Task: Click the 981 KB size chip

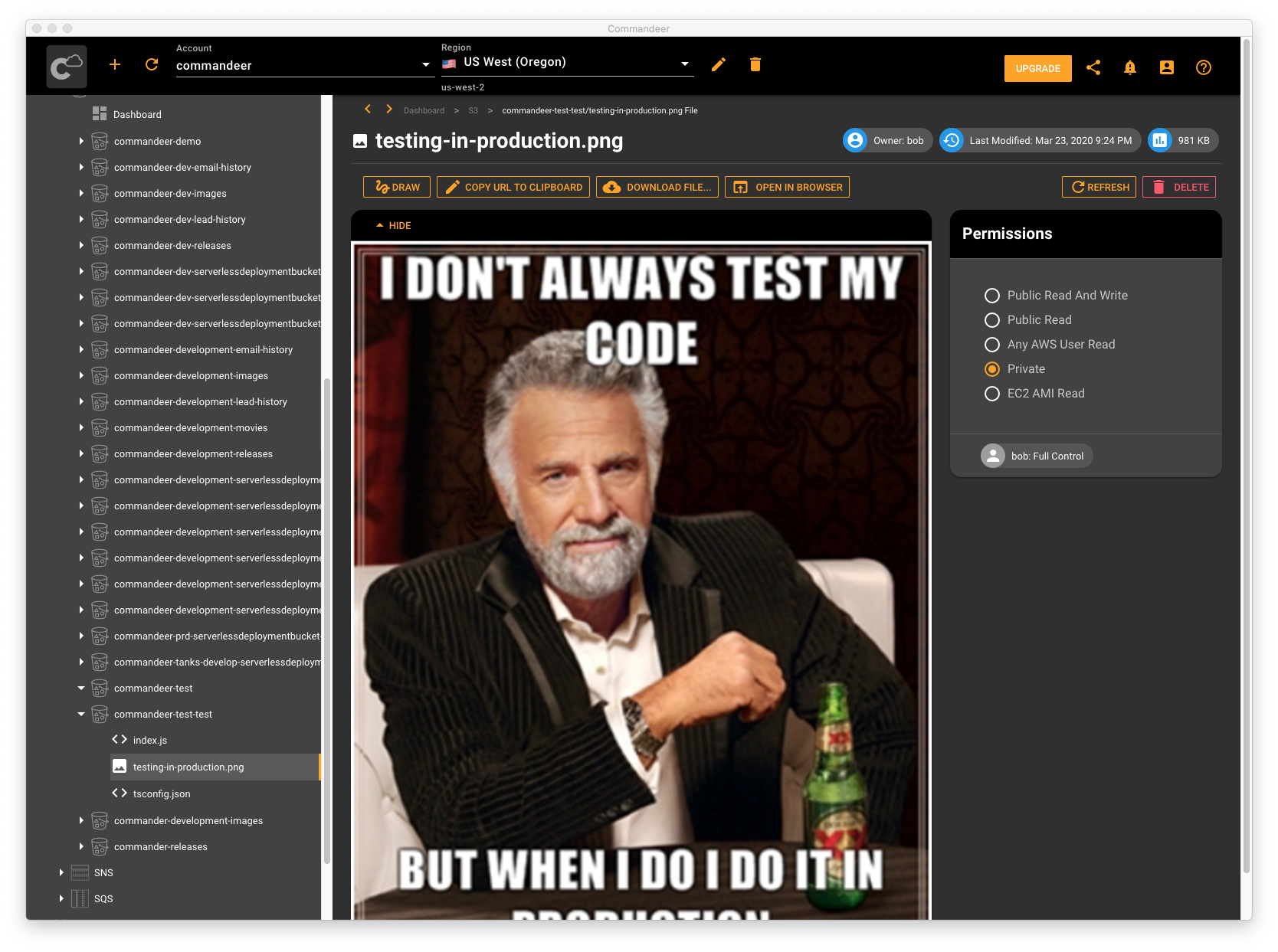Action: tap(1183, 140)
